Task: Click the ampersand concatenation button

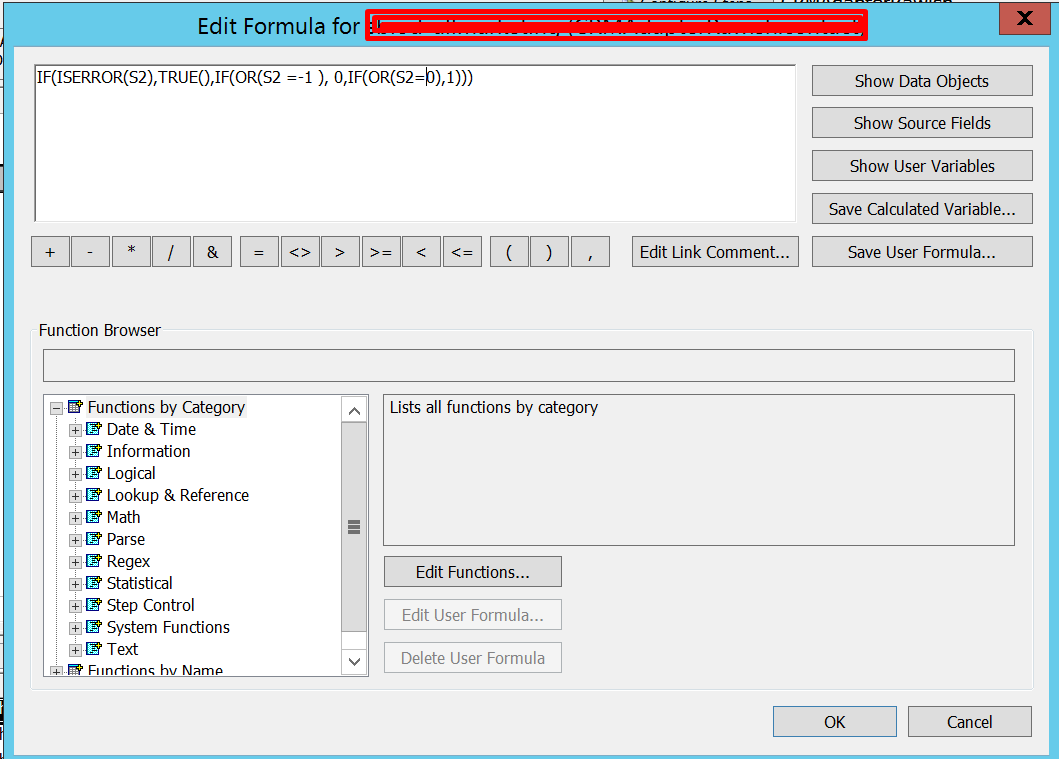Action: 212,253
